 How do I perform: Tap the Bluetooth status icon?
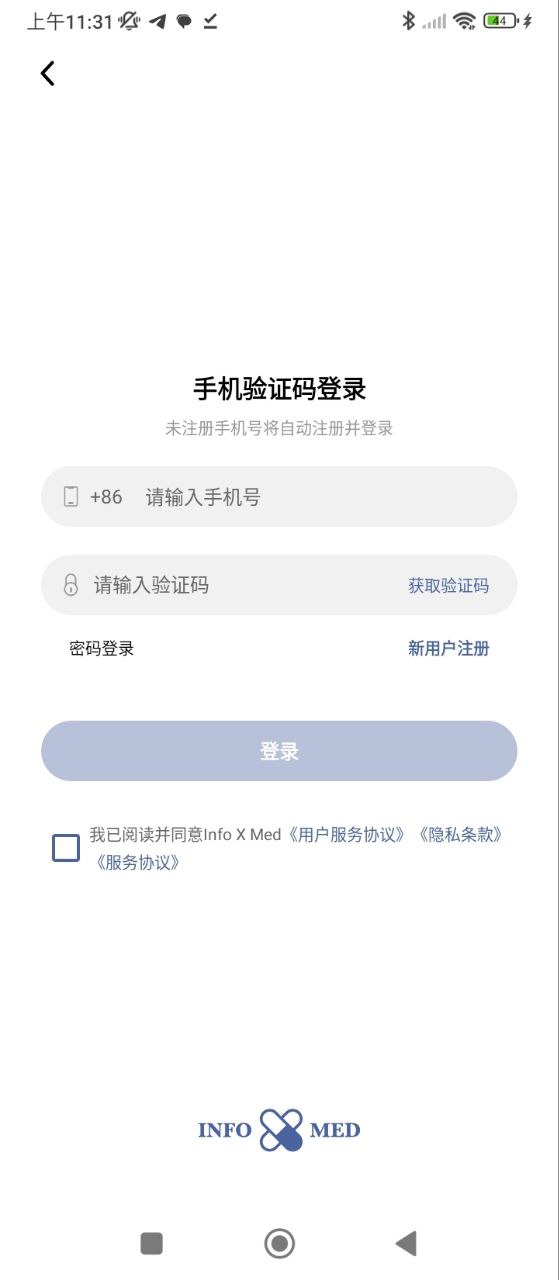point(408,21)
